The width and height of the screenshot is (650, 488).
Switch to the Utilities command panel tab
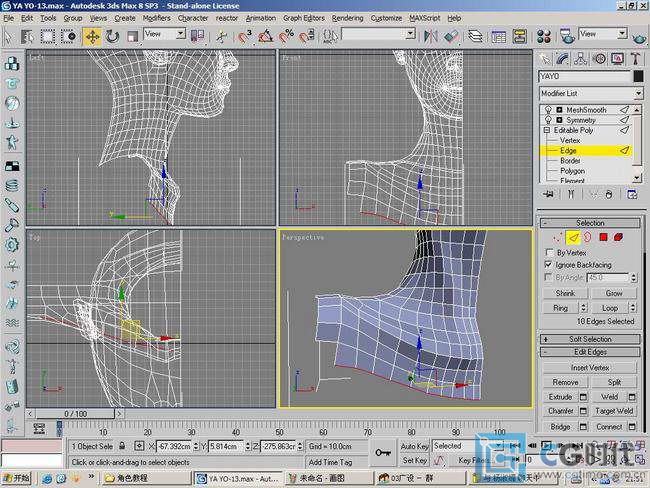(636, 59)
